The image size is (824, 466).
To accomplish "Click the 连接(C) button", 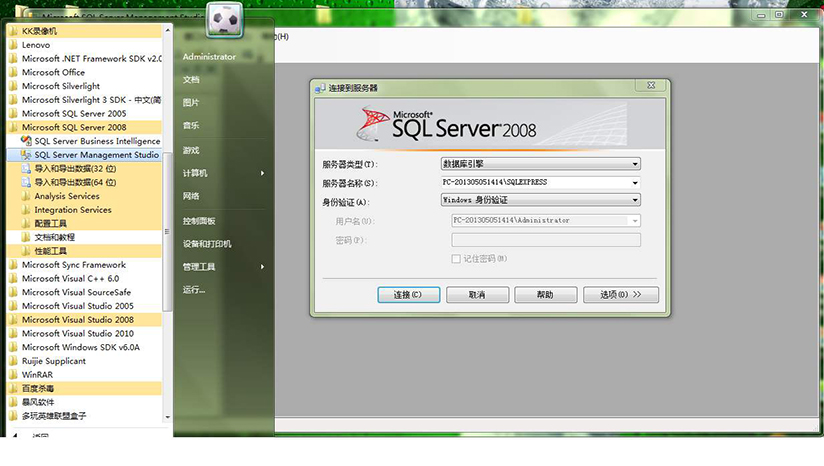I will click(x=408, y=295).
